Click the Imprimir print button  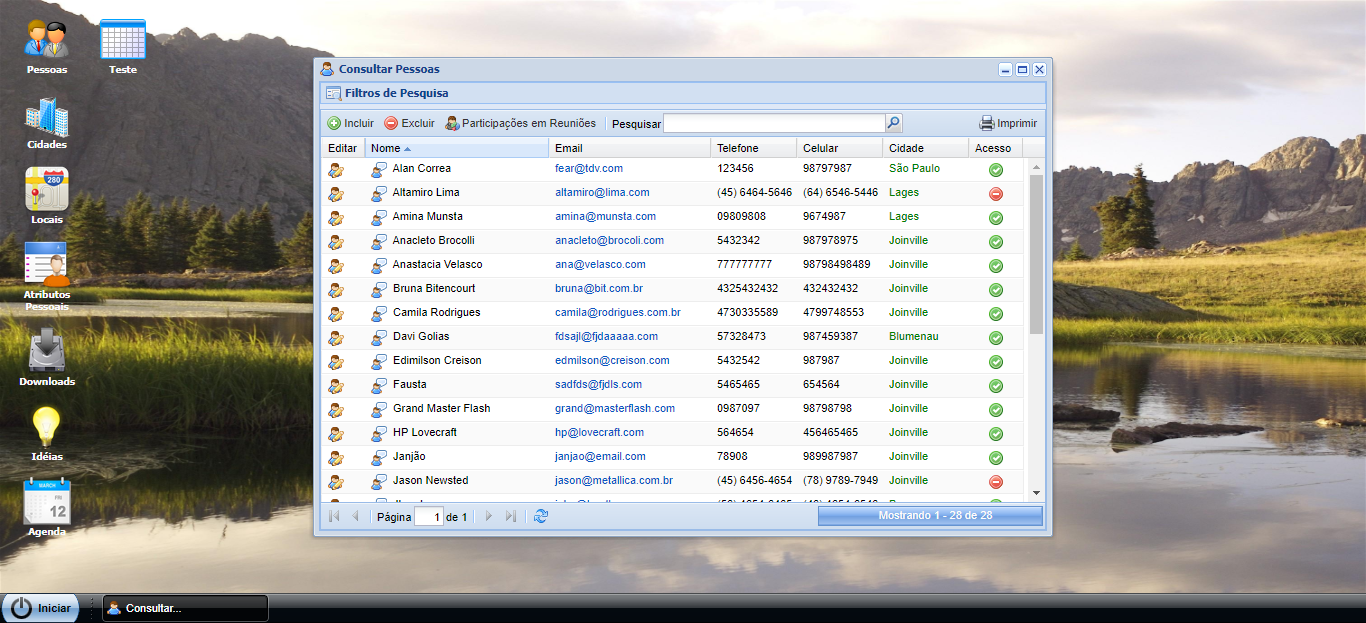tap(1008, 123)
